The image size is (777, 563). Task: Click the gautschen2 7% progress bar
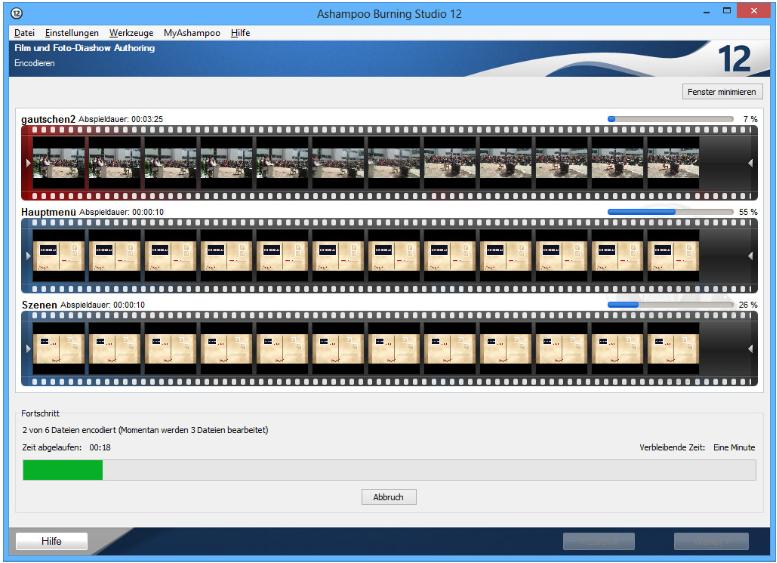pos(670,119)
